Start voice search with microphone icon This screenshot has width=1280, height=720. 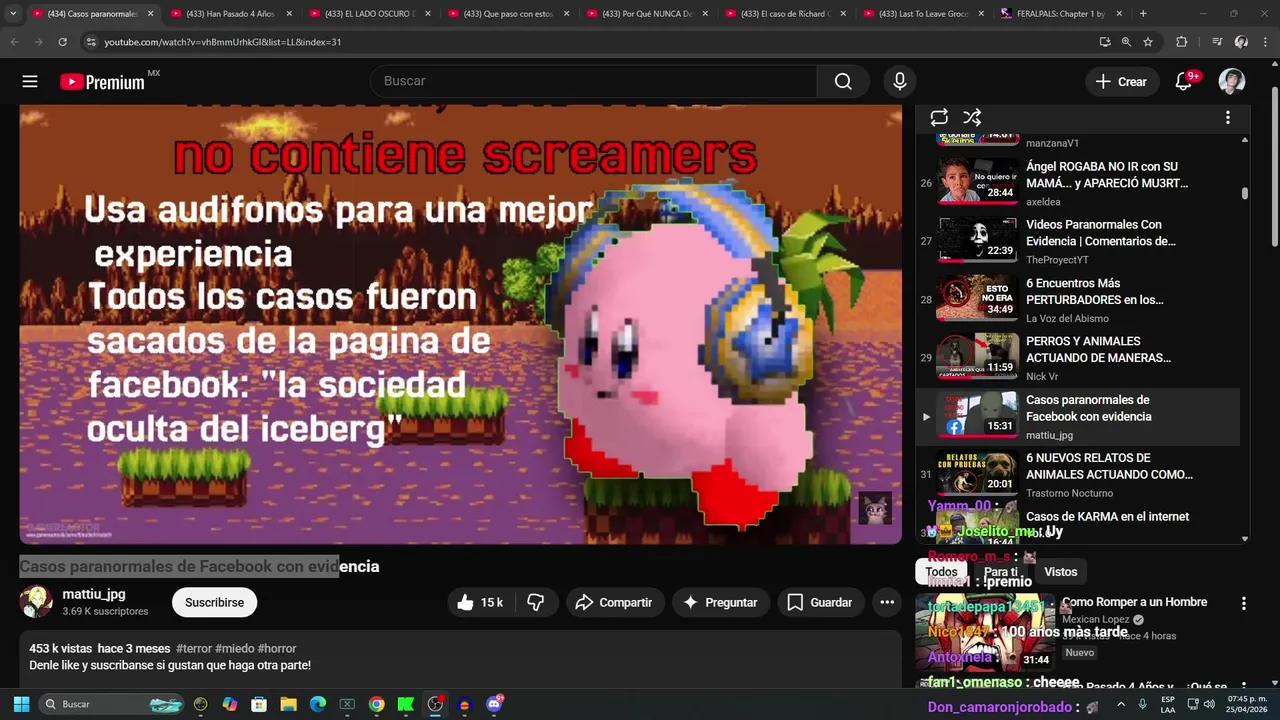(900, 82)
